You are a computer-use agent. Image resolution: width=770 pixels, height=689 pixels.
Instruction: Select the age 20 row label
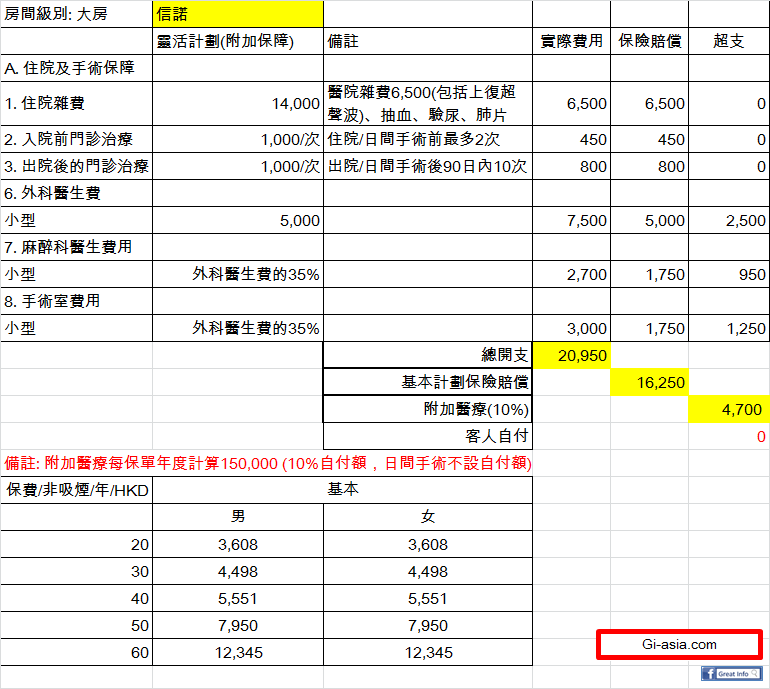coord(77,544)
